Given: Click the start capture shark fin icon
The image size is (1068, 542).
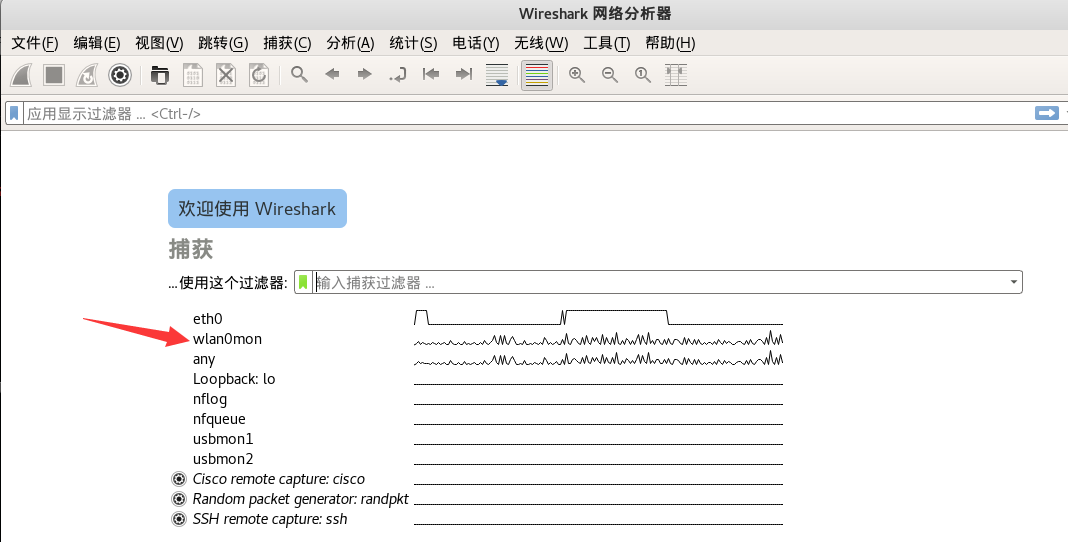Looking at the screenshot, I should coord(23,75).
